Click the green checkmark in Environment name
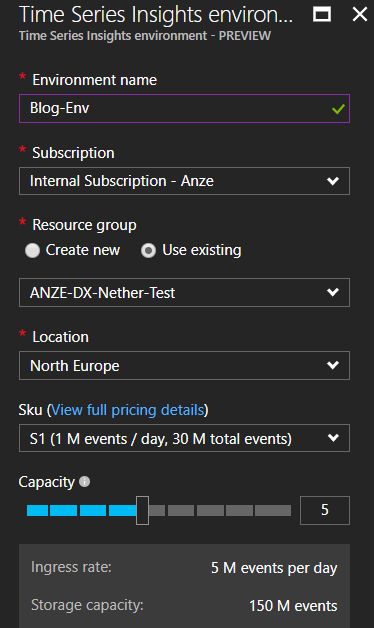 coord(338,109)
